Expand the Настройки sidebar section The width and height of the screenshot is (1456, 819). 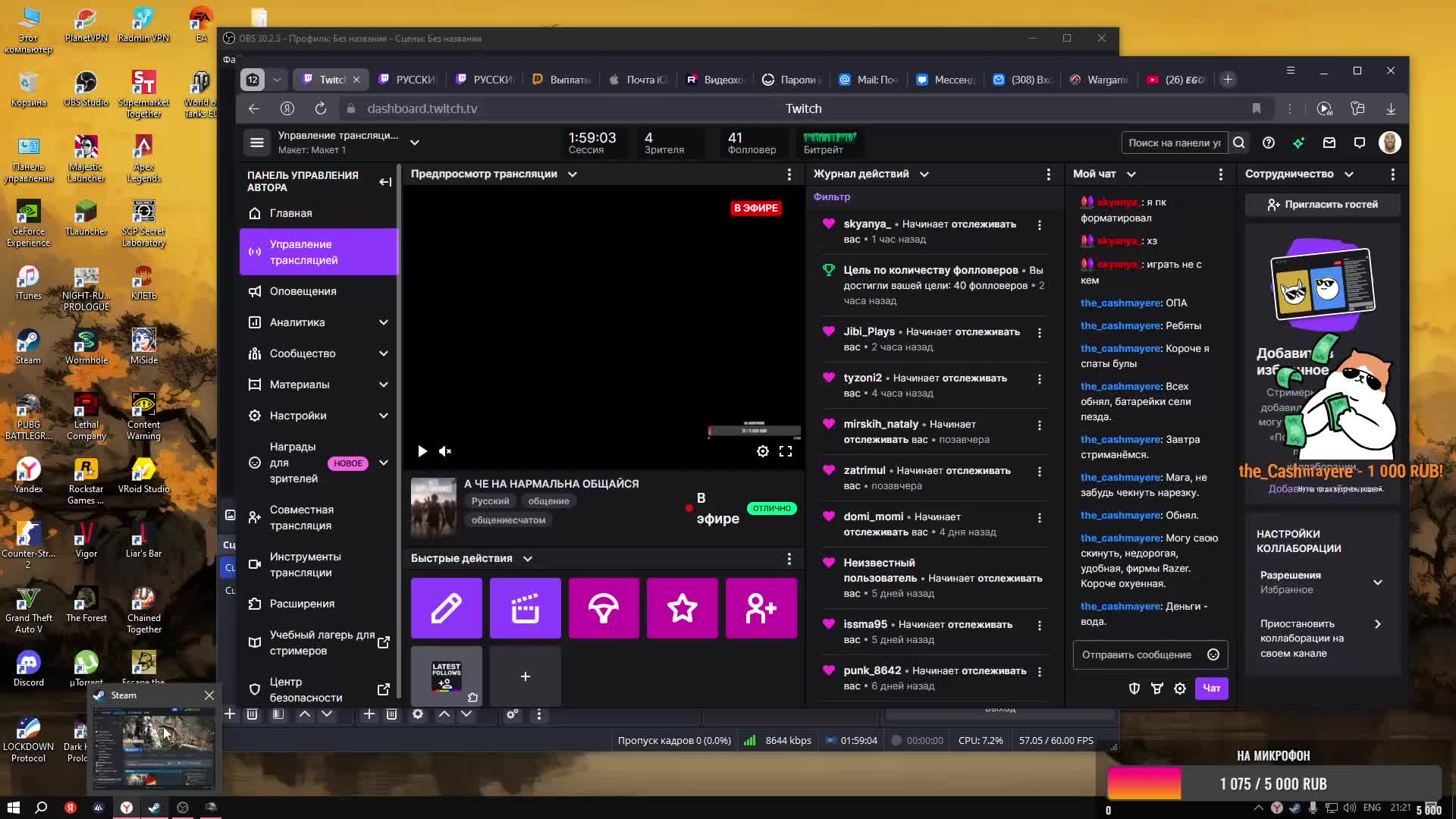(384, 416)
